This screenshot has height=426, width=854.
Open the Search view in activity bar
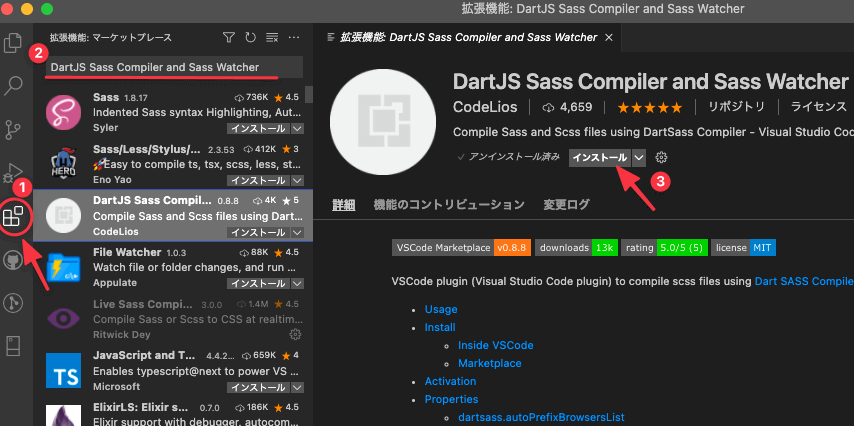pyautogui.click(x=13, y=84)
